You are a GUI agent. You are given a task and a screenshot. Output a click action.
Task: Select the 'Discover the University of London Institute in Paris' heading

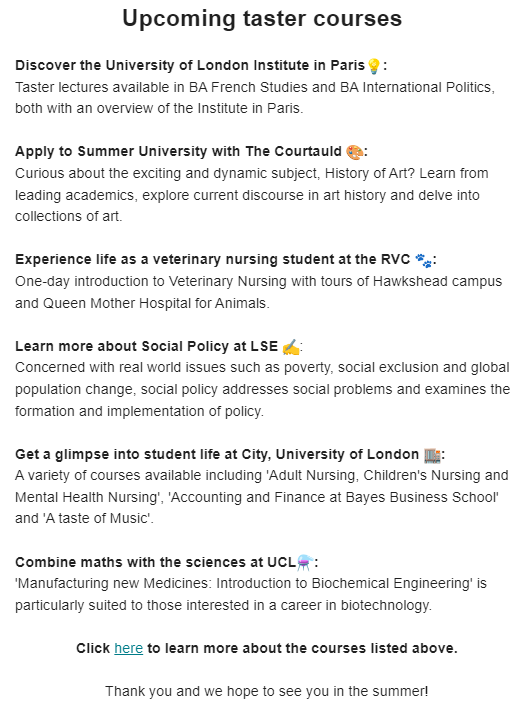point(190,65)
